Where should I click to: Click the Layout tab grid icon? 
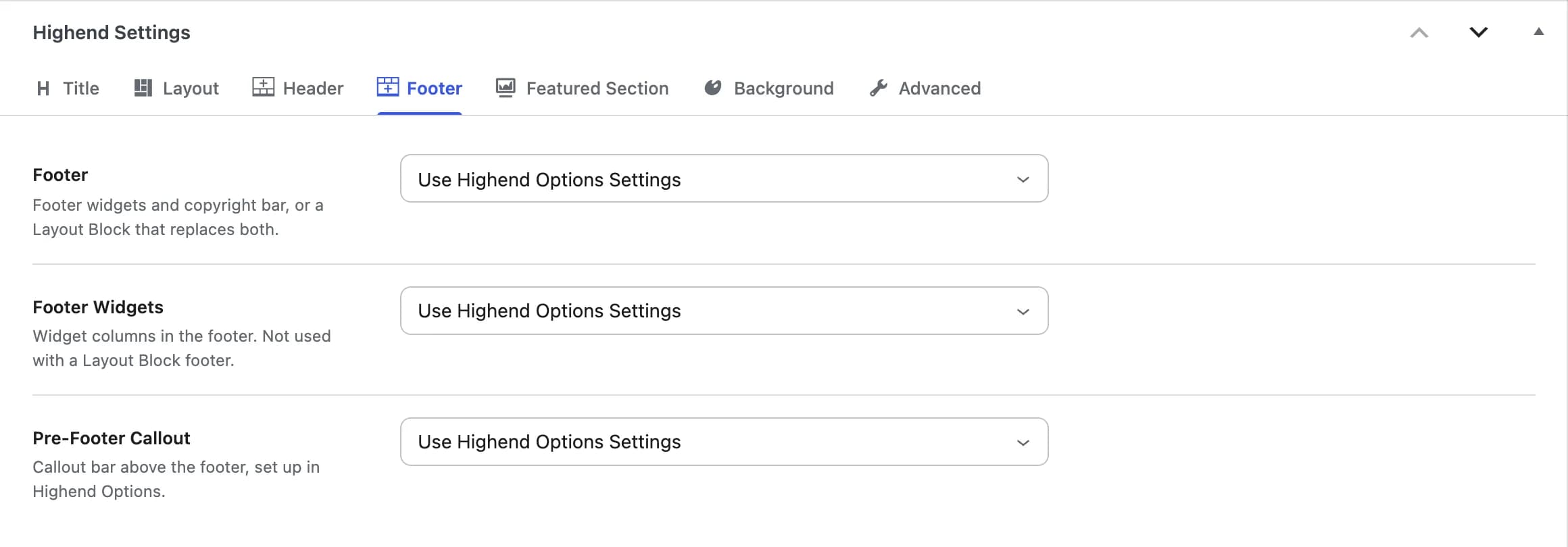click(143, 88)
